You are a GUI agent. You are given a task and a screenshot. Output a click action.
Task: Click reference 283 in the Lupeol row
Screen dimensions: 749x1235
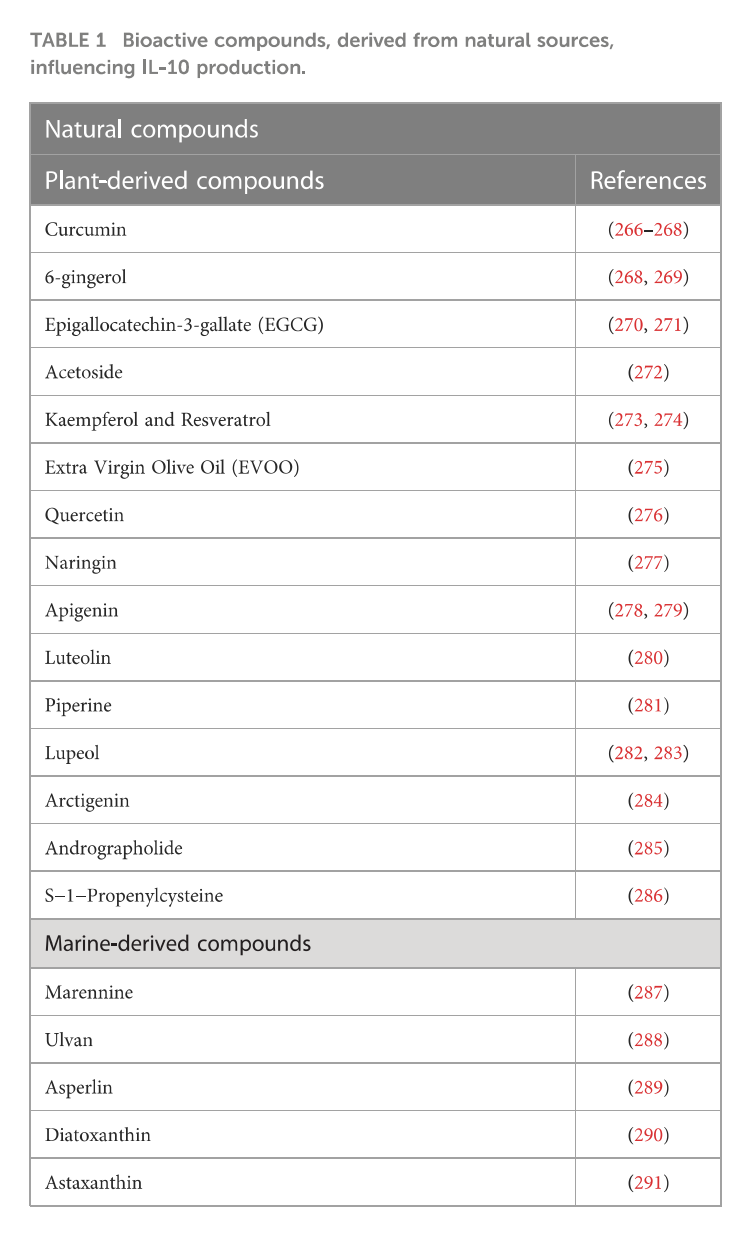point(668,753)
